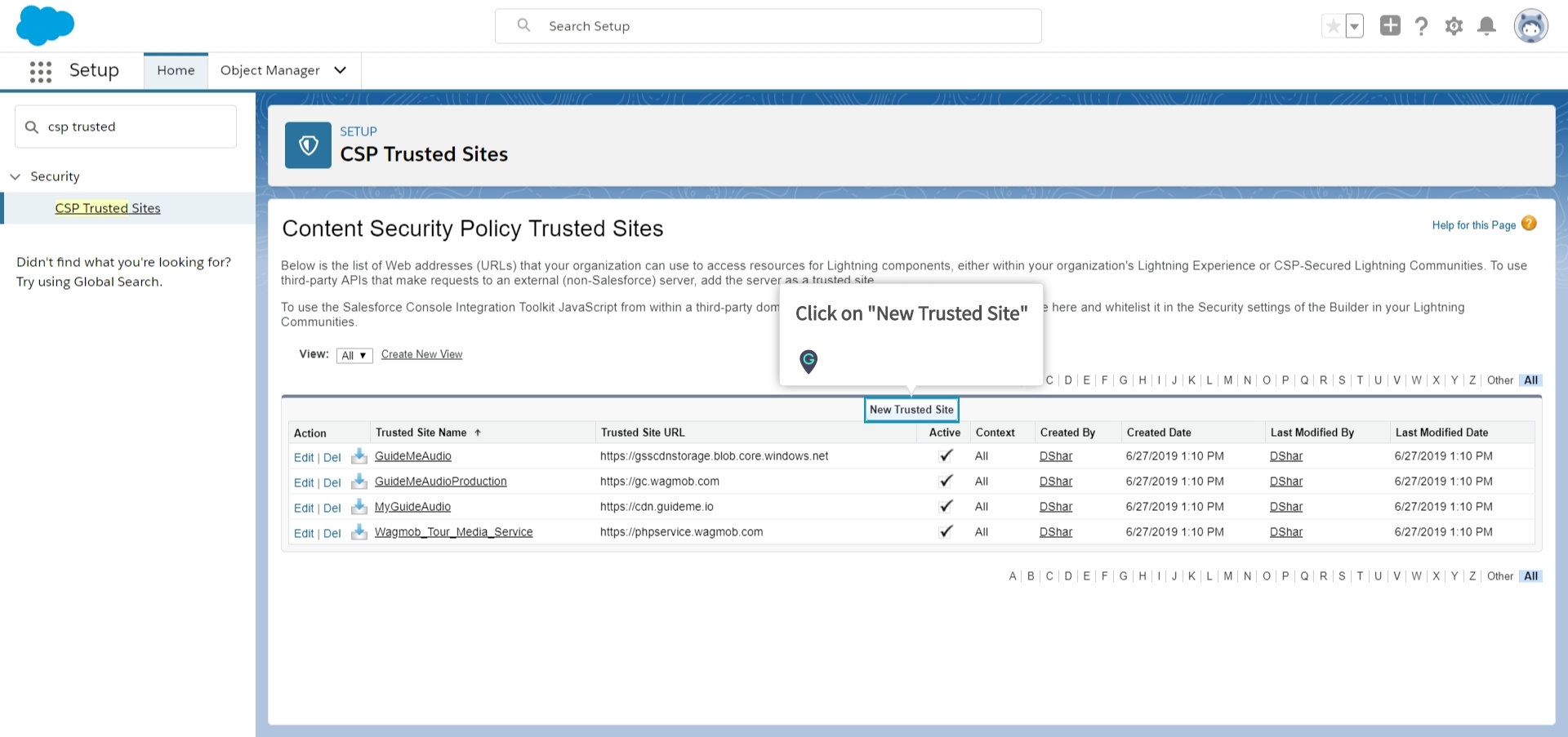
Task: Click the Create New View link
Action: (x=421, y=354)
